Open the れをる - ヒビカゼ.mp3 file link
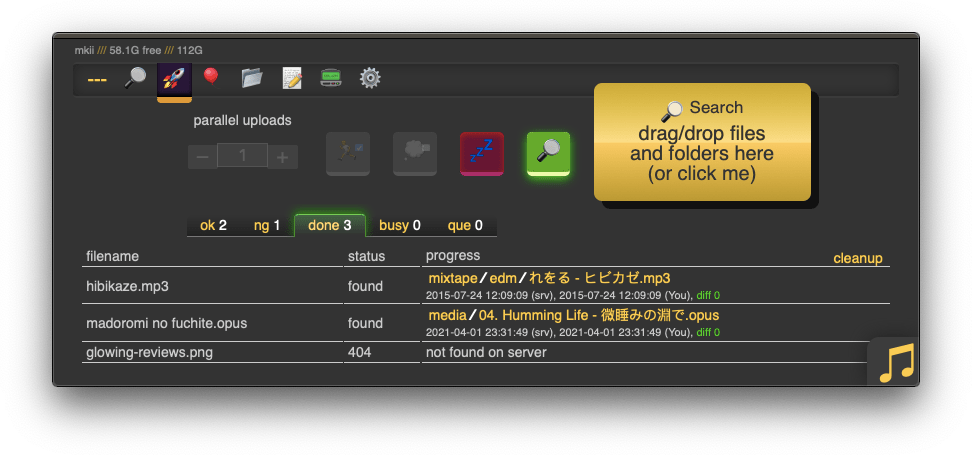The image size is (972, 455). 599,278
